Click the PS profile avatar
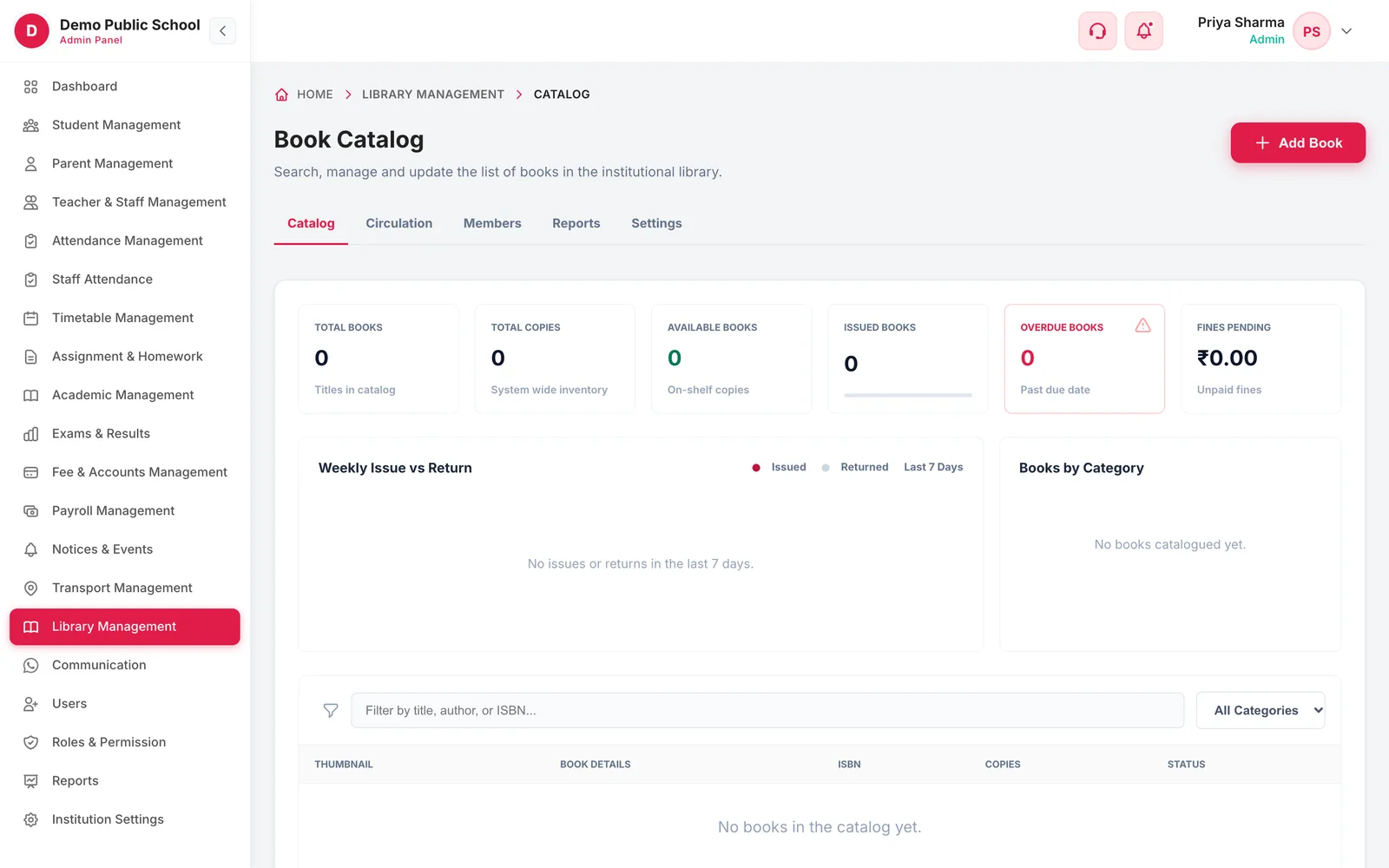1389x868 pixels. tap(1312, 31)
